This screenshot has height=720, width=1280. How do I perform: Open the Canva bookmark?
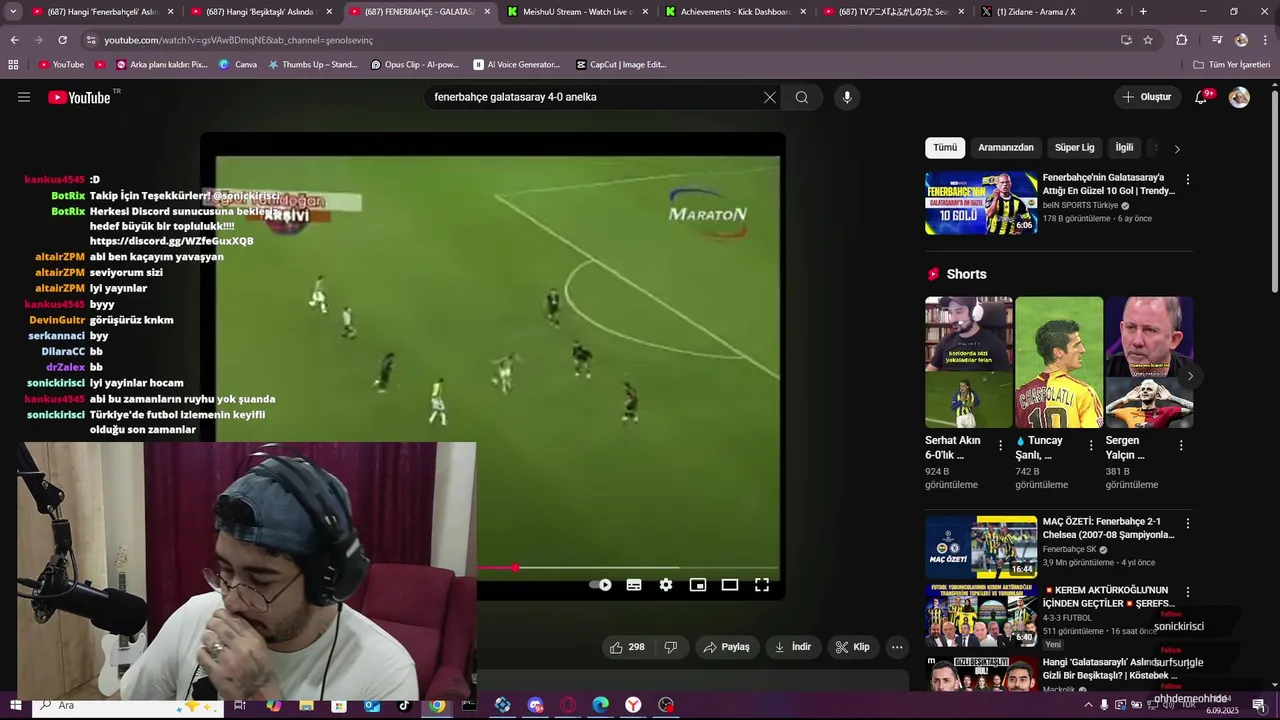[237, 64]
